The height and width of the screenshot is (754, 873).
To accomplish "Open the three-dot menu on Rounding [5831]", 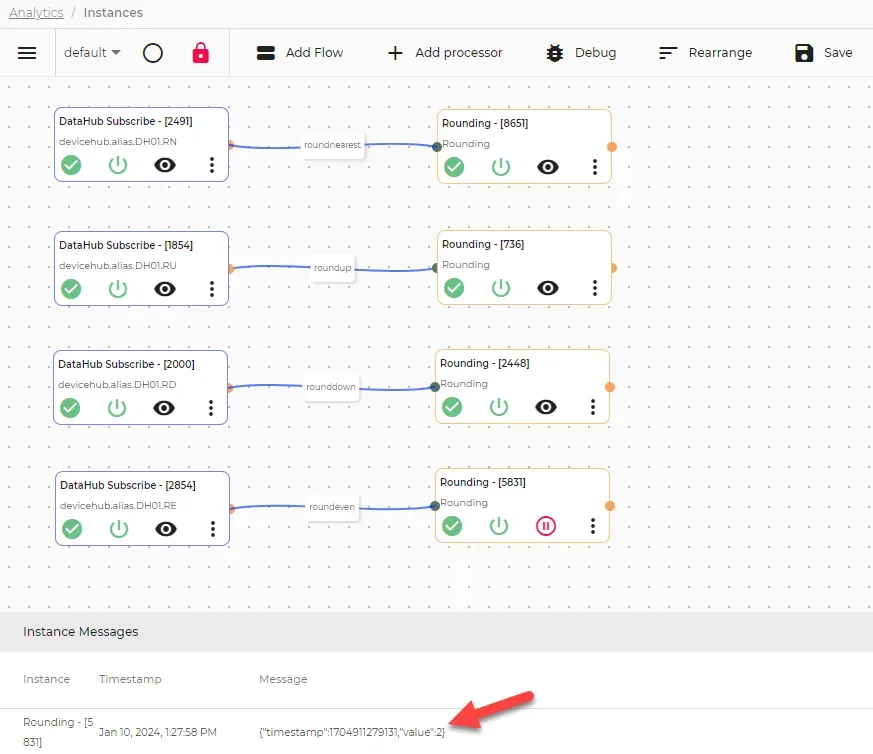I will pos(593,526).
